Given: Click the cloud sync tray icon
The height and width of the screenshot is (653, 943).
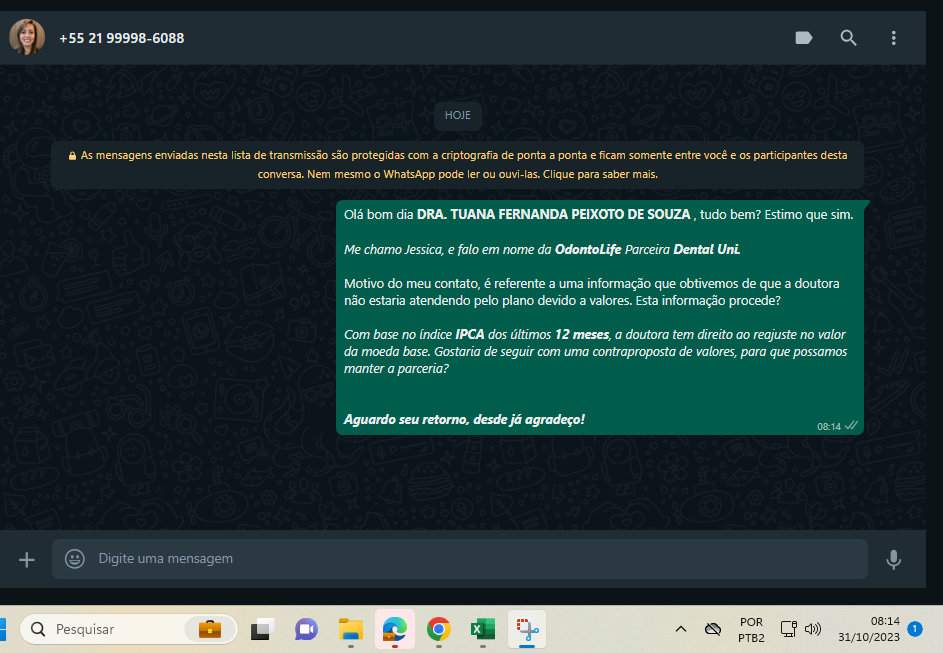Looking at the screenshot, I should [x=713, y=629].
